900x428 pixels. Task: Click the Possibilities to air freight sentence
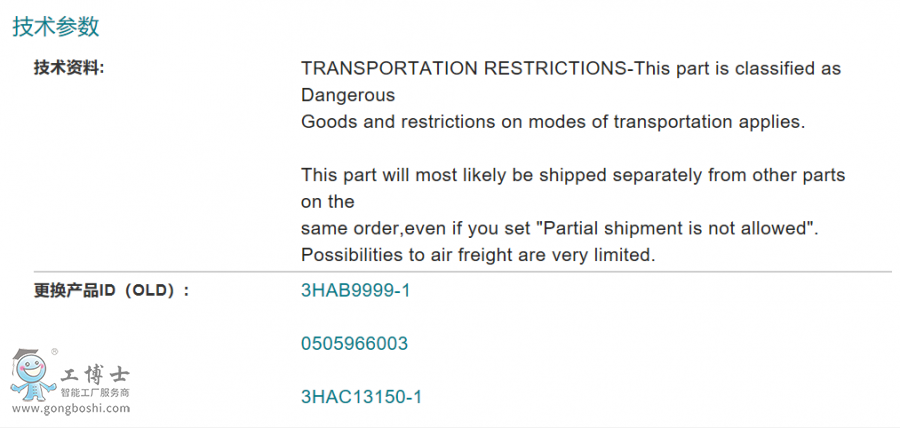(478, 255)
